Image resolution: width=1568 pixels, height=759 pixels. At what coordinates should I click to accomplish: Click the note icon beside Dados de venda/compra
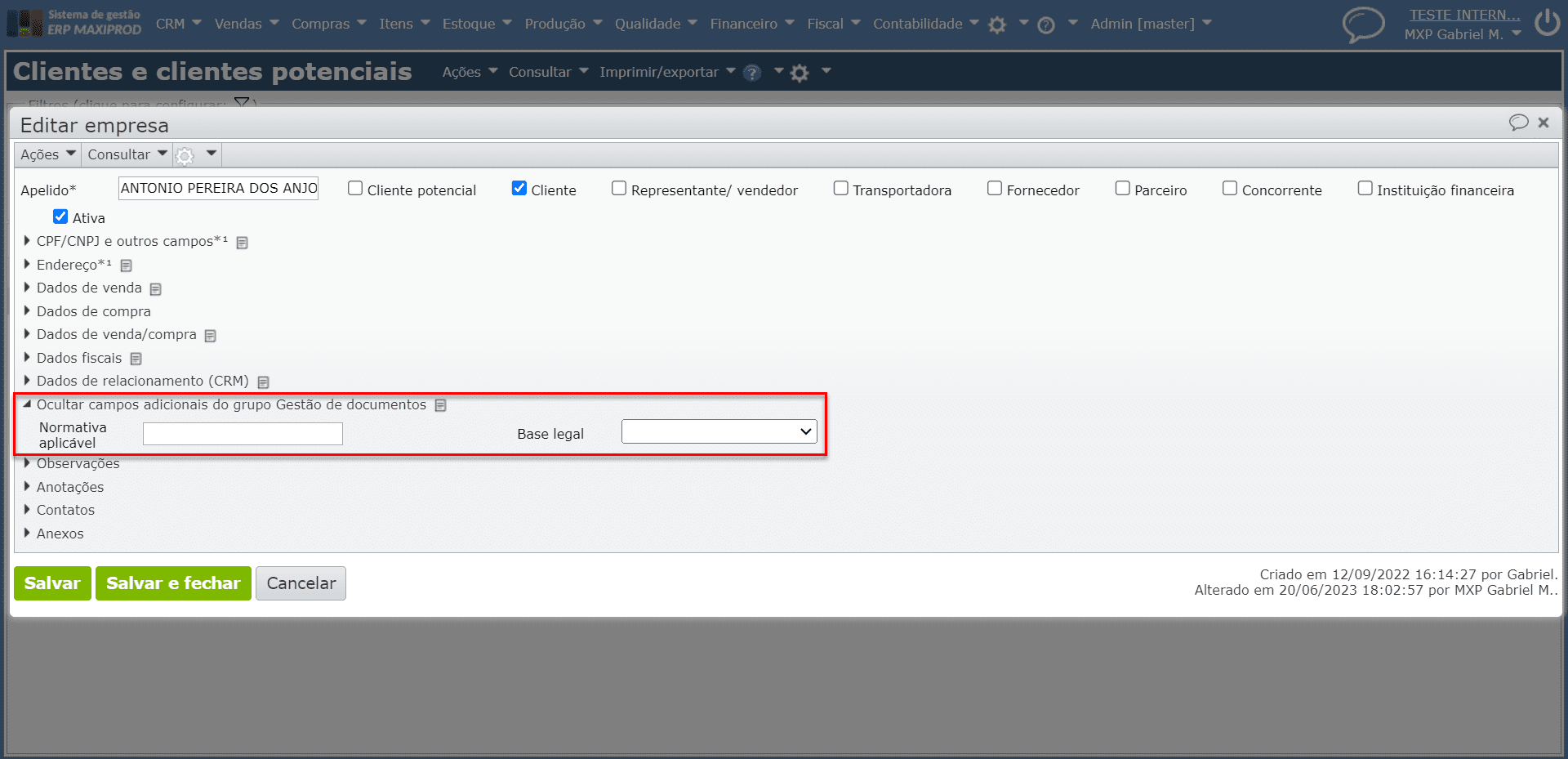211,336
